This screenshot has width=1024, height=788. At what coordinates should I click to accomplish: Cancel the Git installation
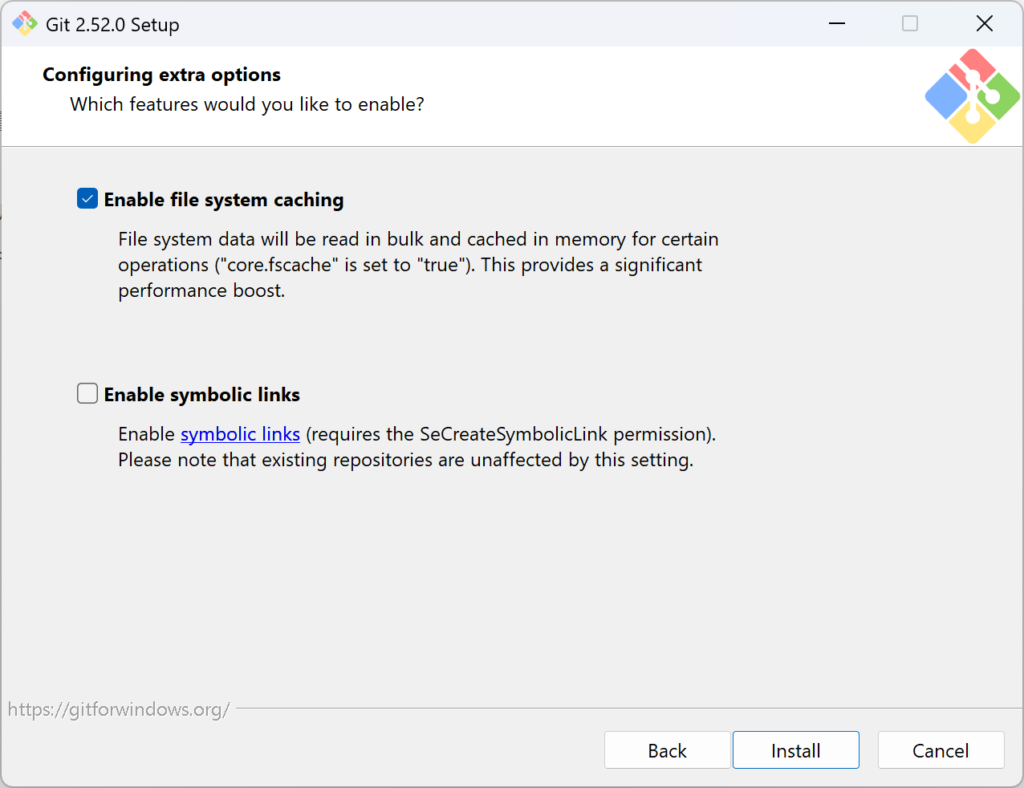click(x=940, y=750)
